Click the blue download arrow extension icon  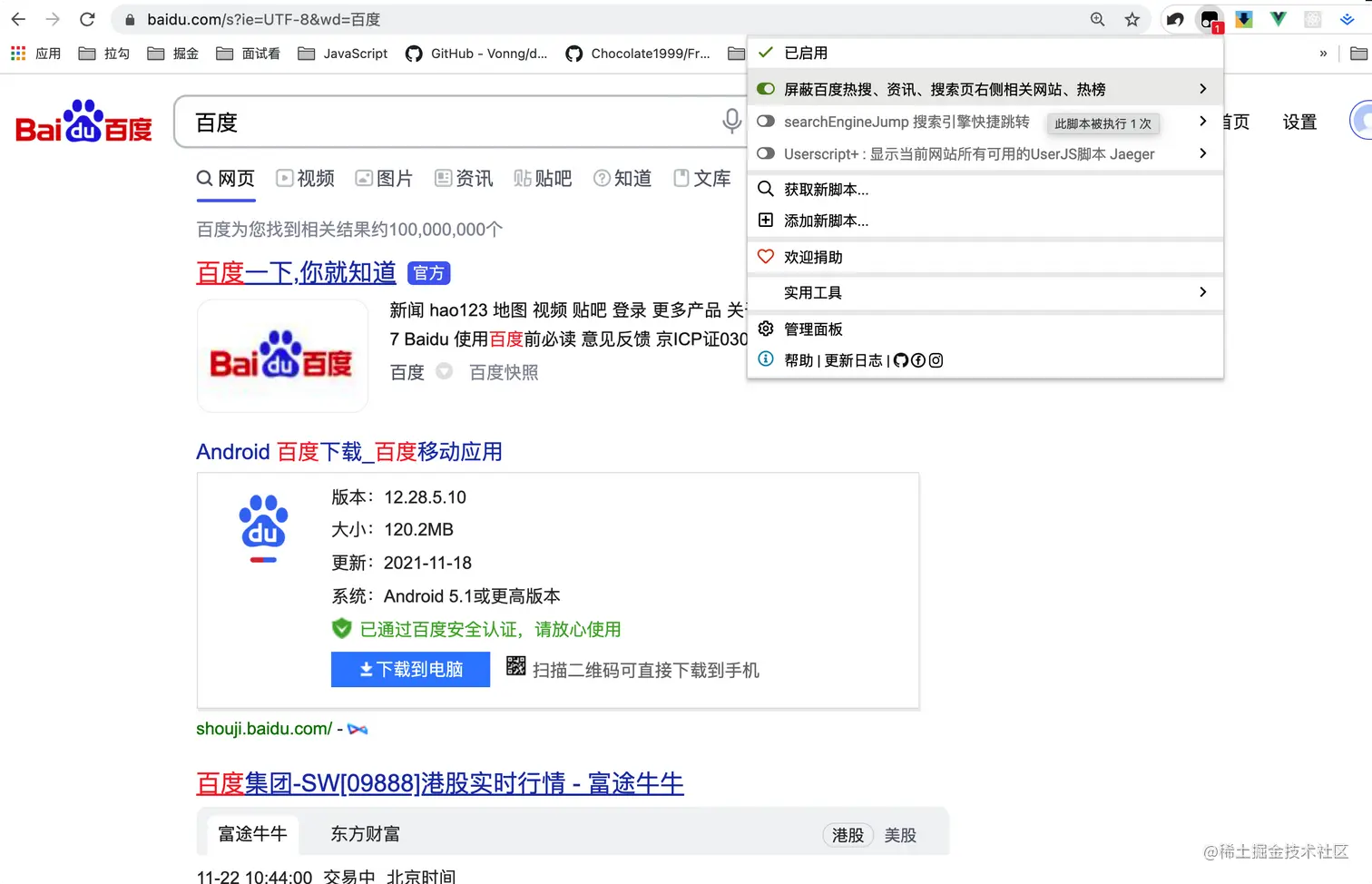[x=1244, y=19]
